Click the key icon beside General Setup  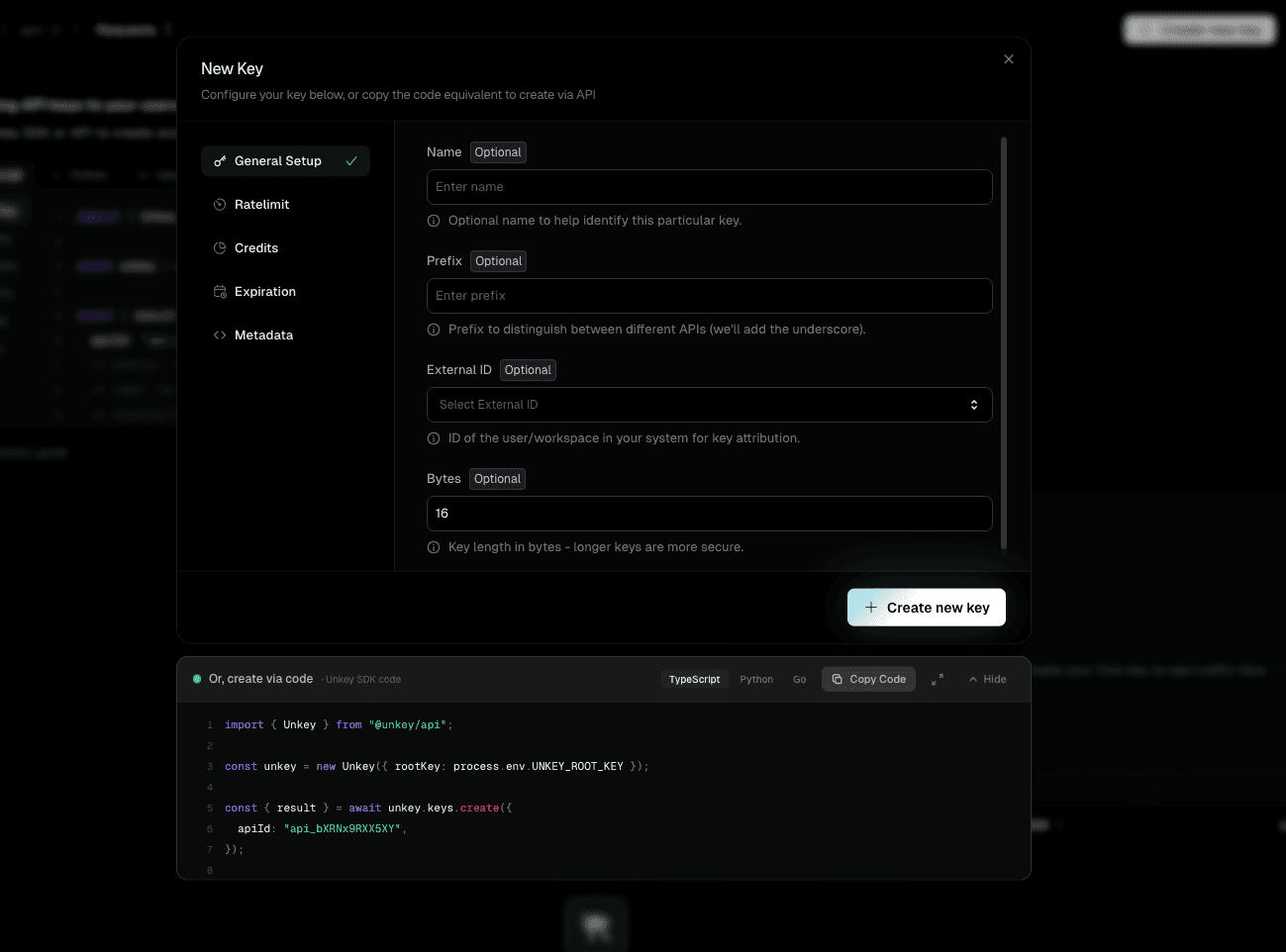point(220,160)
